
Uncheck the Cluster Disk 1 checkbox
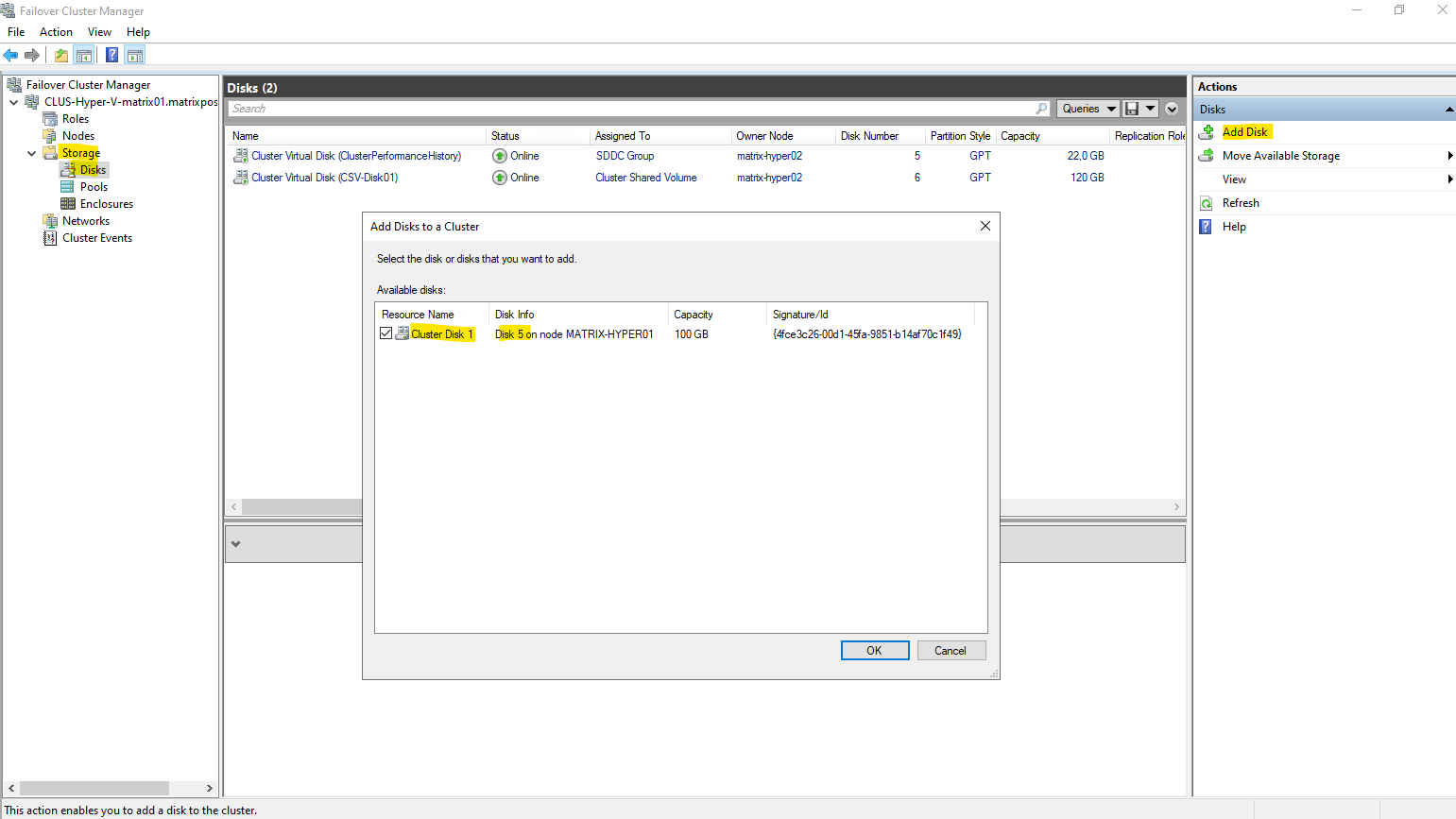coord(385,333)
